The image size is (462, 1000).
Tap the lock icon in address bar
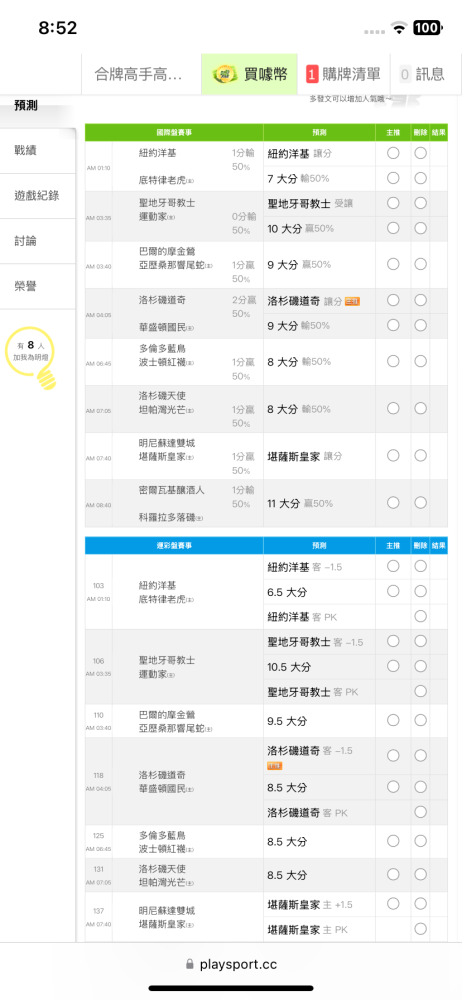click(189, 964)
